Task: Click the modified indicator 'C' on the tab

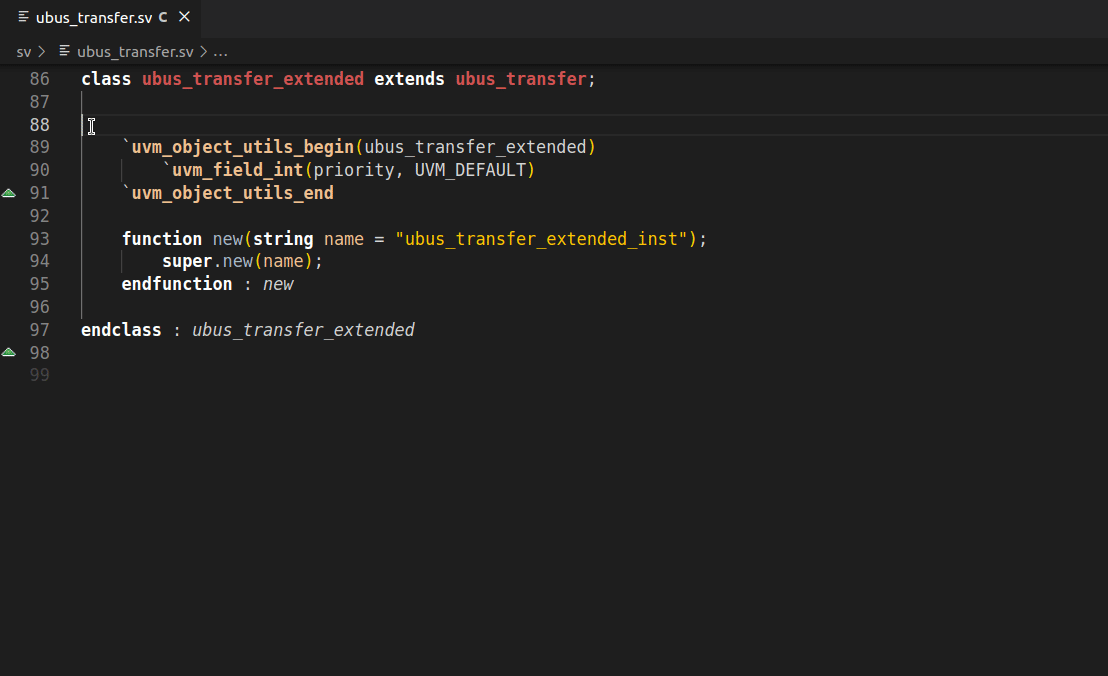Action: (162, 17)
